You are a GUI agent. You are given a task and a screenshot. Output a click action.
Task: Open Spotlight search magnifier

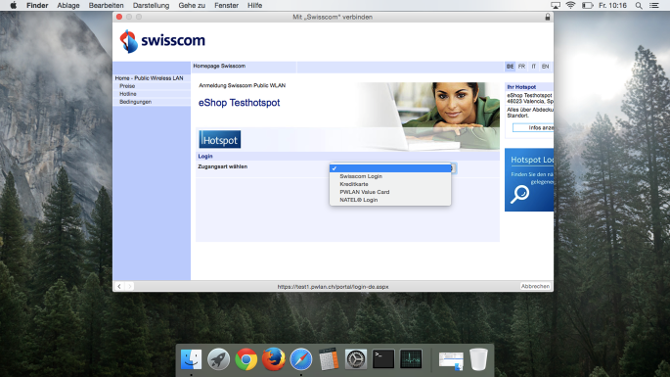638,6
